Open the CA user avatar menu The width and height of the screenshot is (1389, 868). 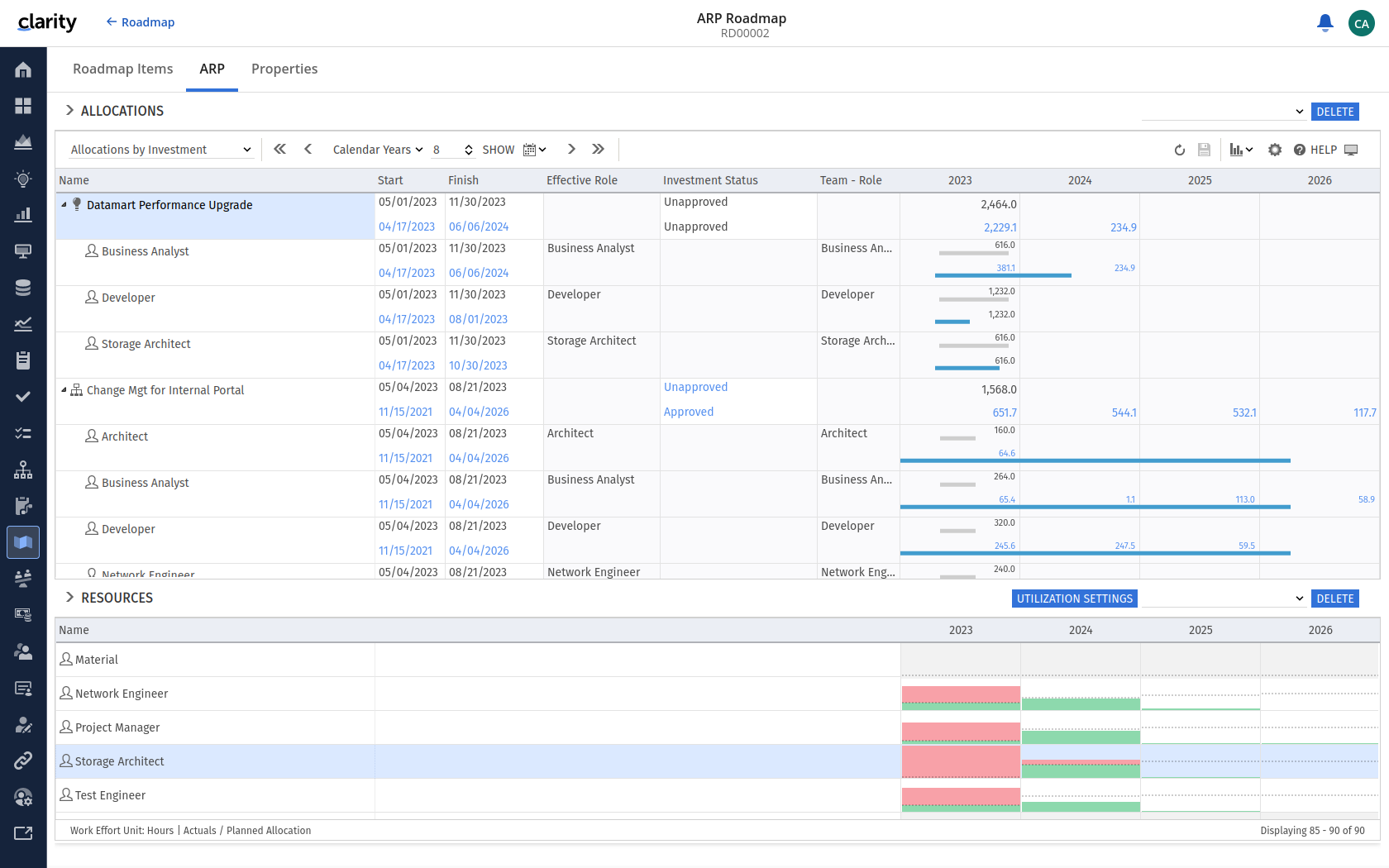[1362, 23]
